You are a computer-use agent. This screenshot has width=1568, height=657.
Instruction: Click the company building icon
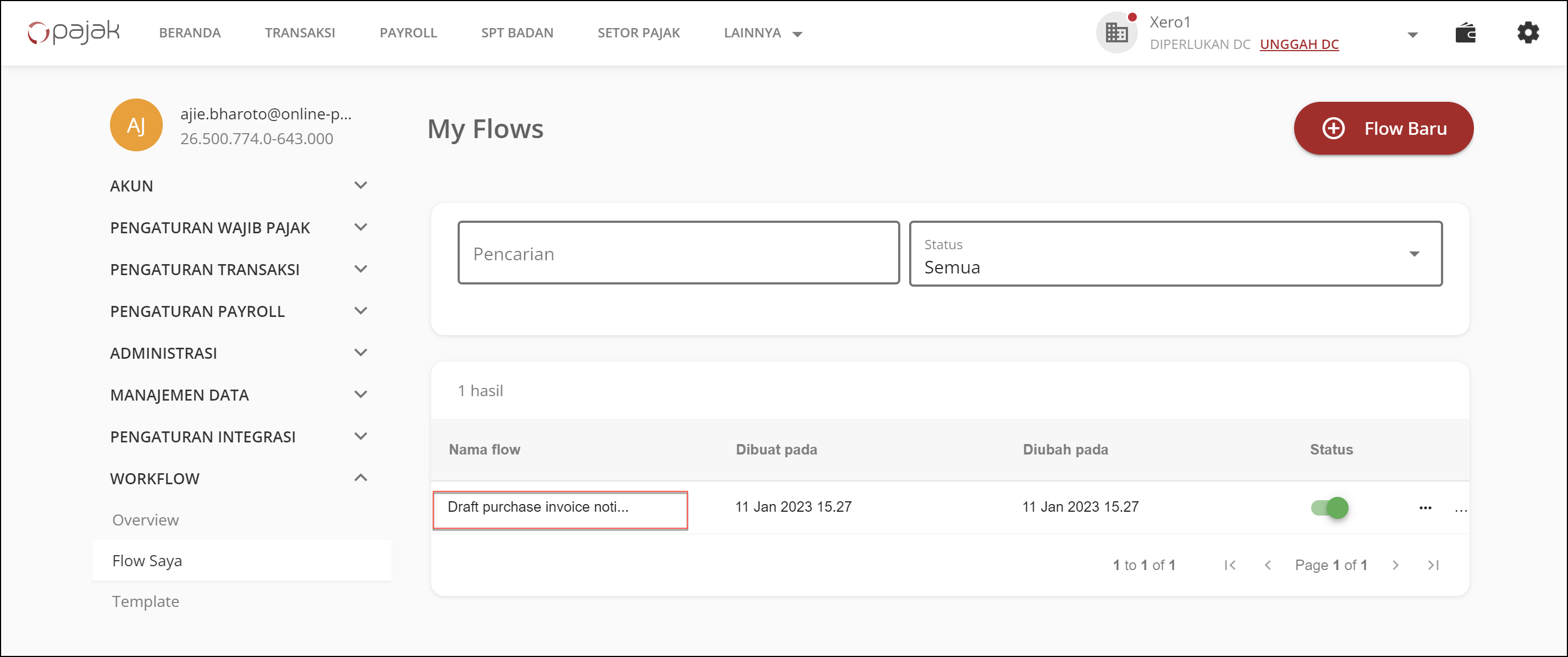tap(1116, 33)
